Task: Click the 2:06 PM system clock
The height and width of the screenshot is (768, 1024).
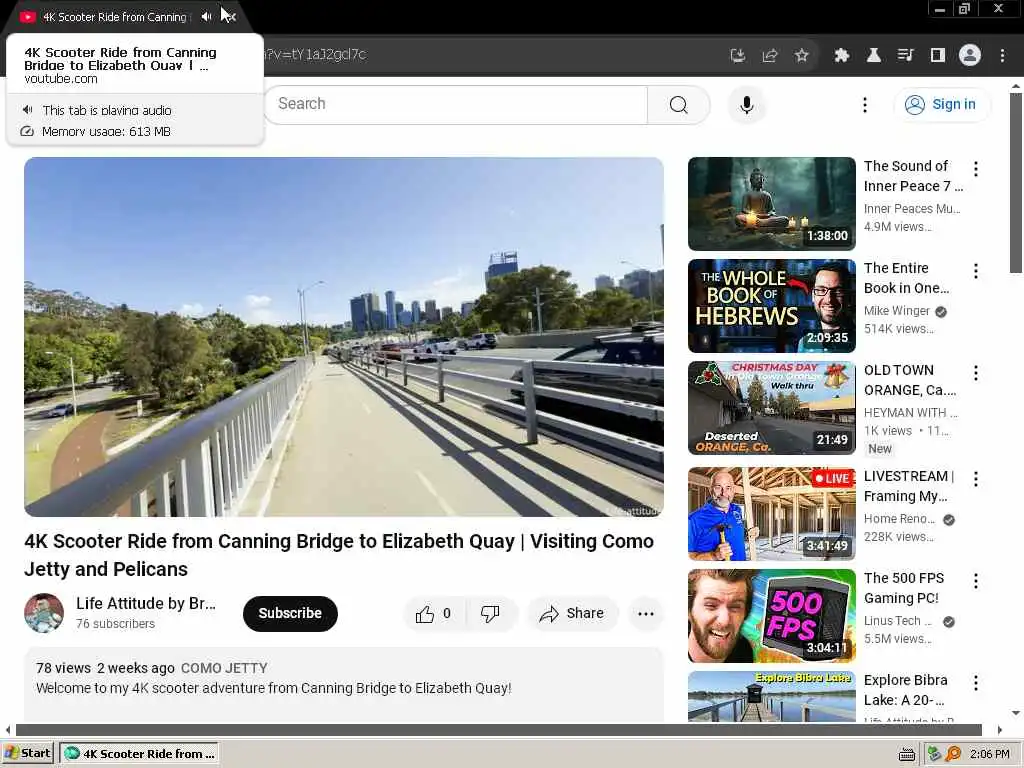Action: click(989, 754)
